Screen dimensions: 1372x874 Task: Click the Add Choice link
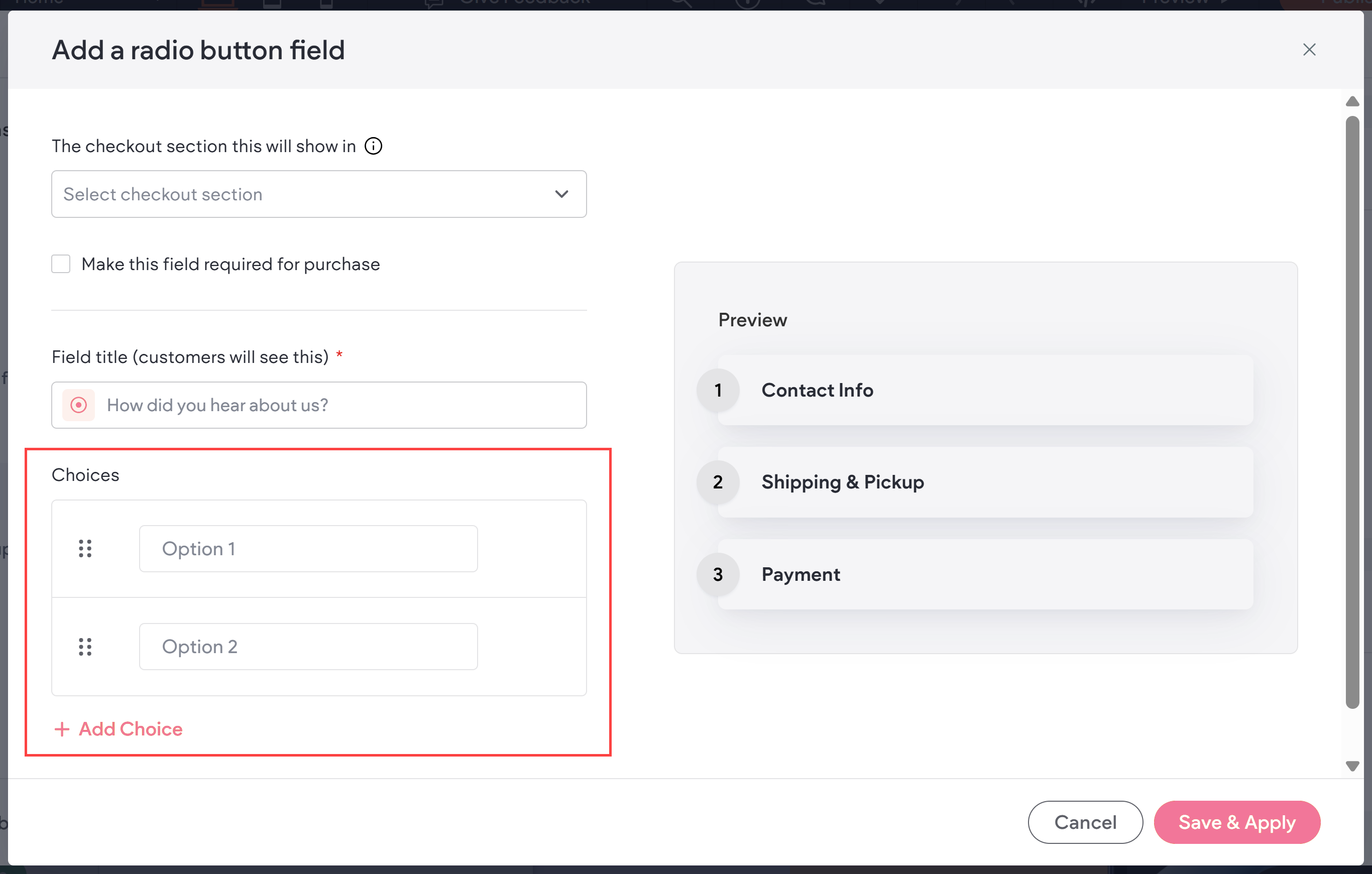coord(131,729)
